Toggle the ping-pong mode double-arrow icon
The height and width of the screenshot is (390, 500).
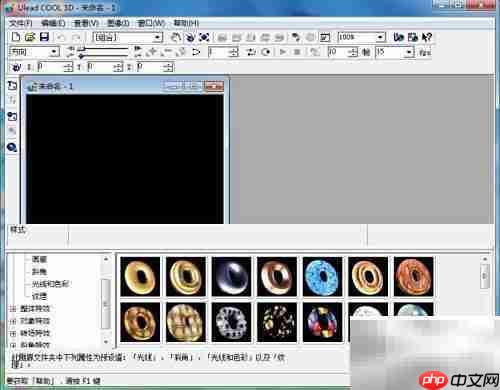251,52
